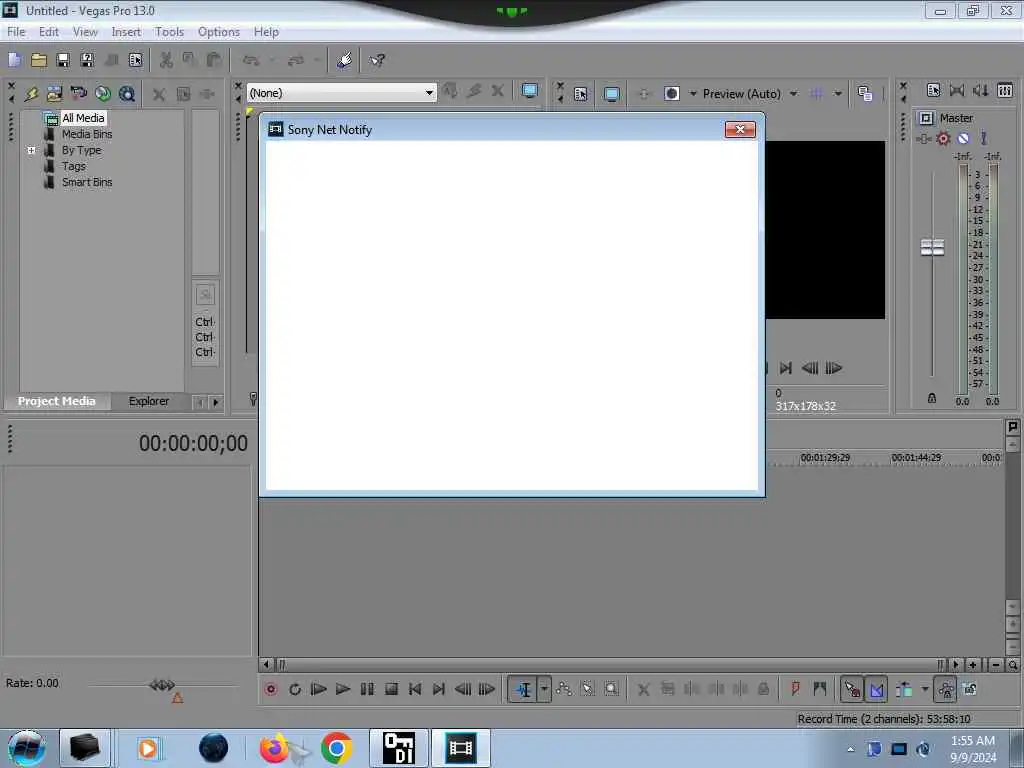Toggle Automatic Crossfades button
Screen dimensions: 1024x768
(x=876, y=689)
